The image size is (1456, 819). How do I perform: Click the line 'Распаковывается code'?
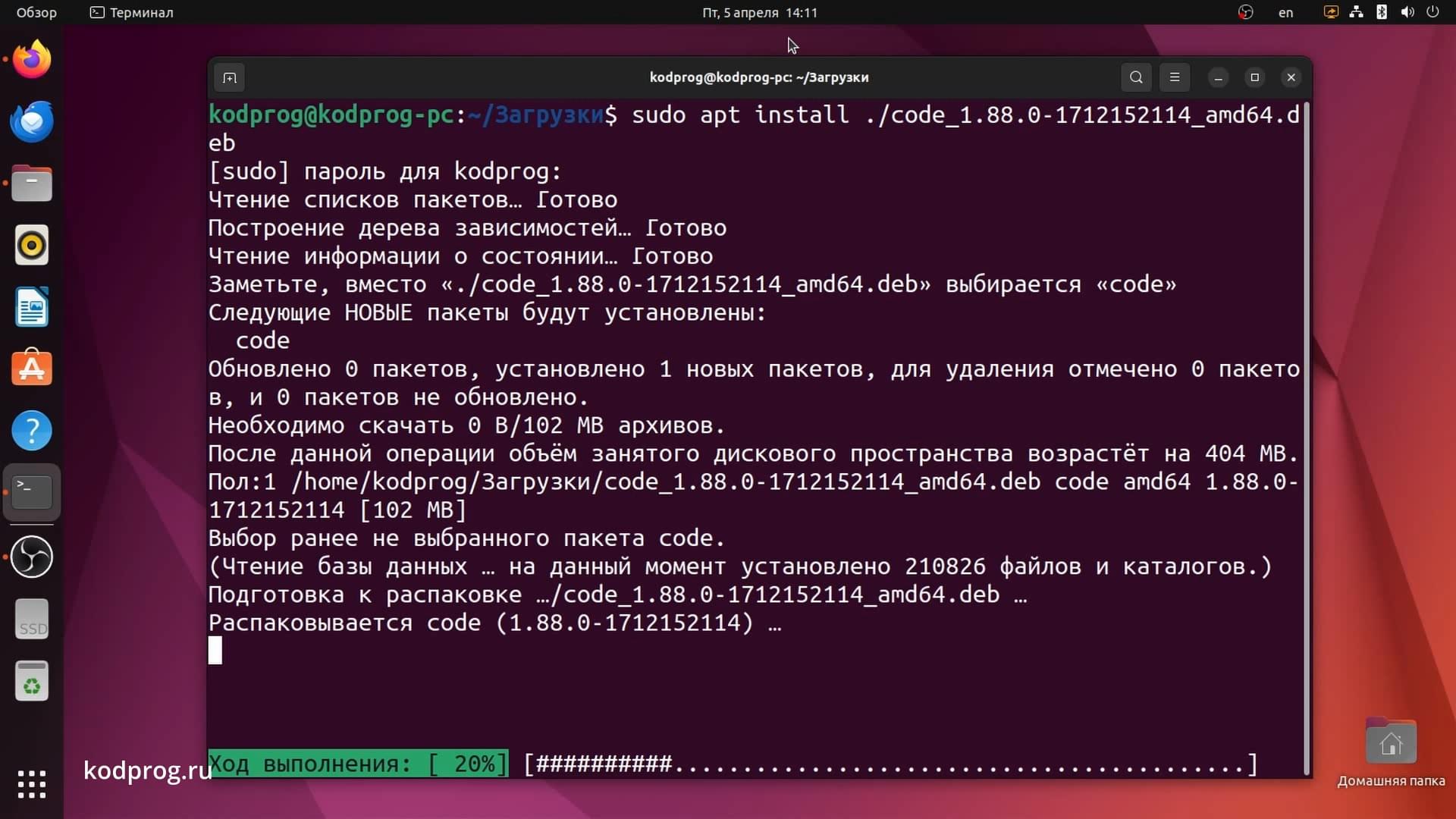[x=494, y=623]
